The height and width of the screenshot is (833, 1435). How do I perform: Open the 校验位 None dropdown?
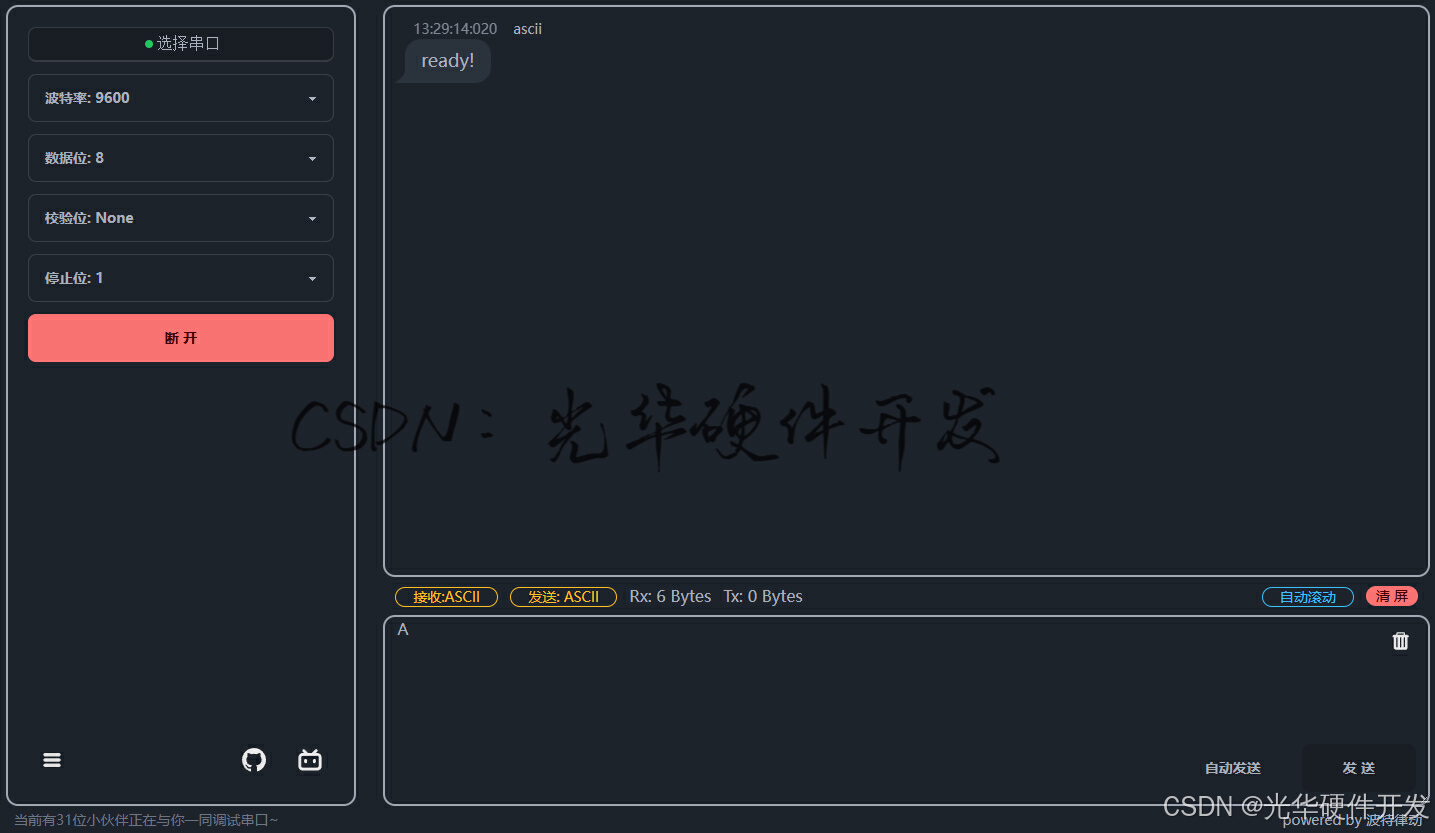pos(181,218)
